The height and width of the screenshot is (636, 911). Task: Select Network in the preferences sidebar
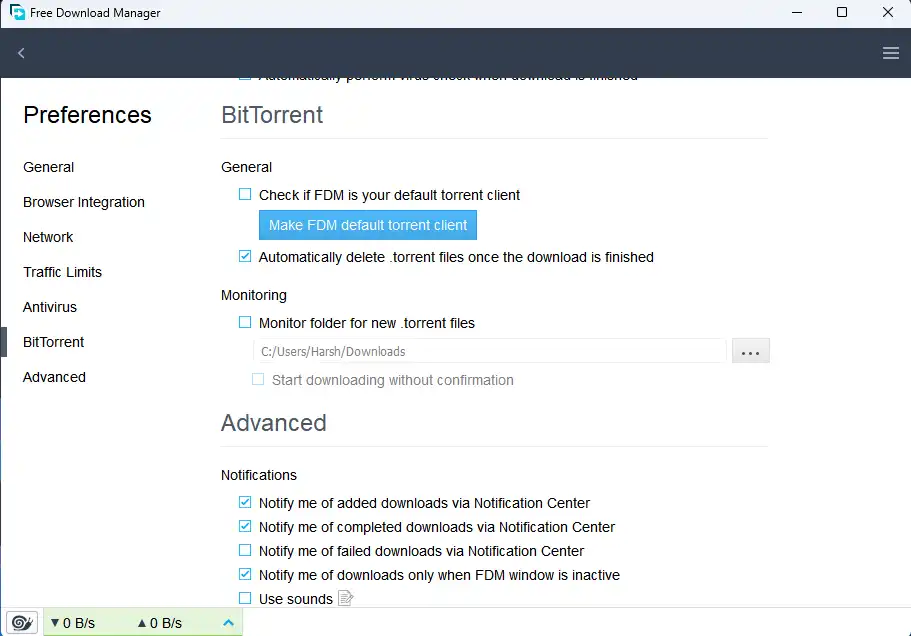(48, 237)
